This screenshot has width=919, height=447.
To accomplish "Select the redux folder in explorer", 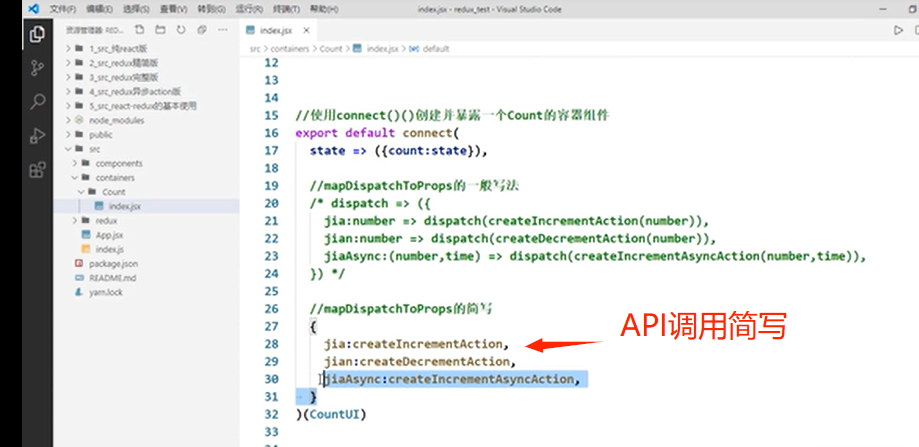I will 107,221.
